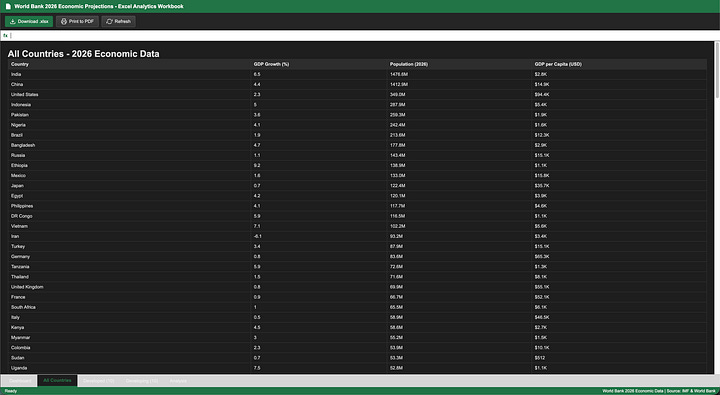Select the South Africa country cell
Image resolution: width=720 pixels, height=395 pixels.
(x=129, y=307)
